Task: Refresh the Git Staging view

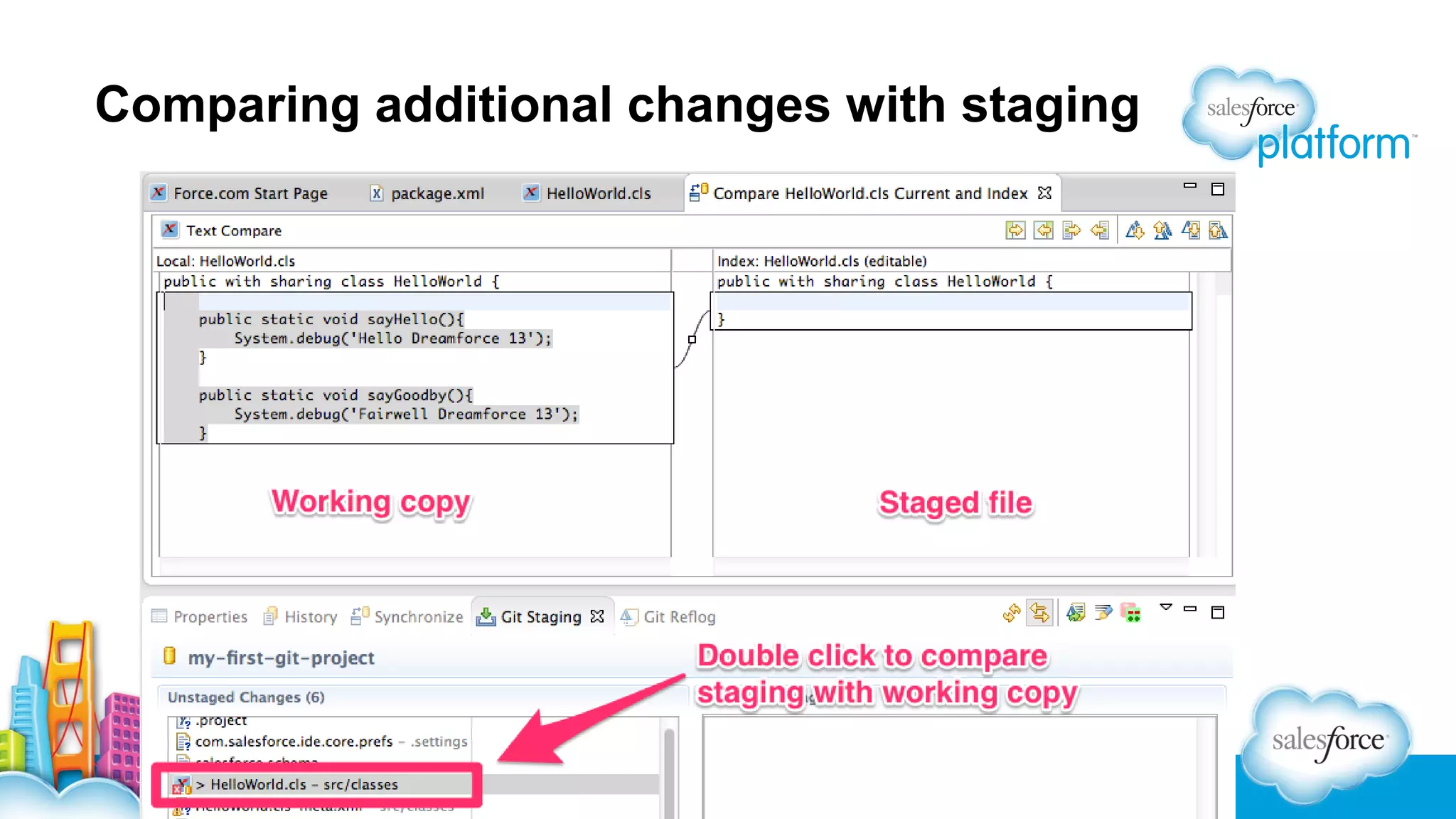Action: [x=1012, y=612]
